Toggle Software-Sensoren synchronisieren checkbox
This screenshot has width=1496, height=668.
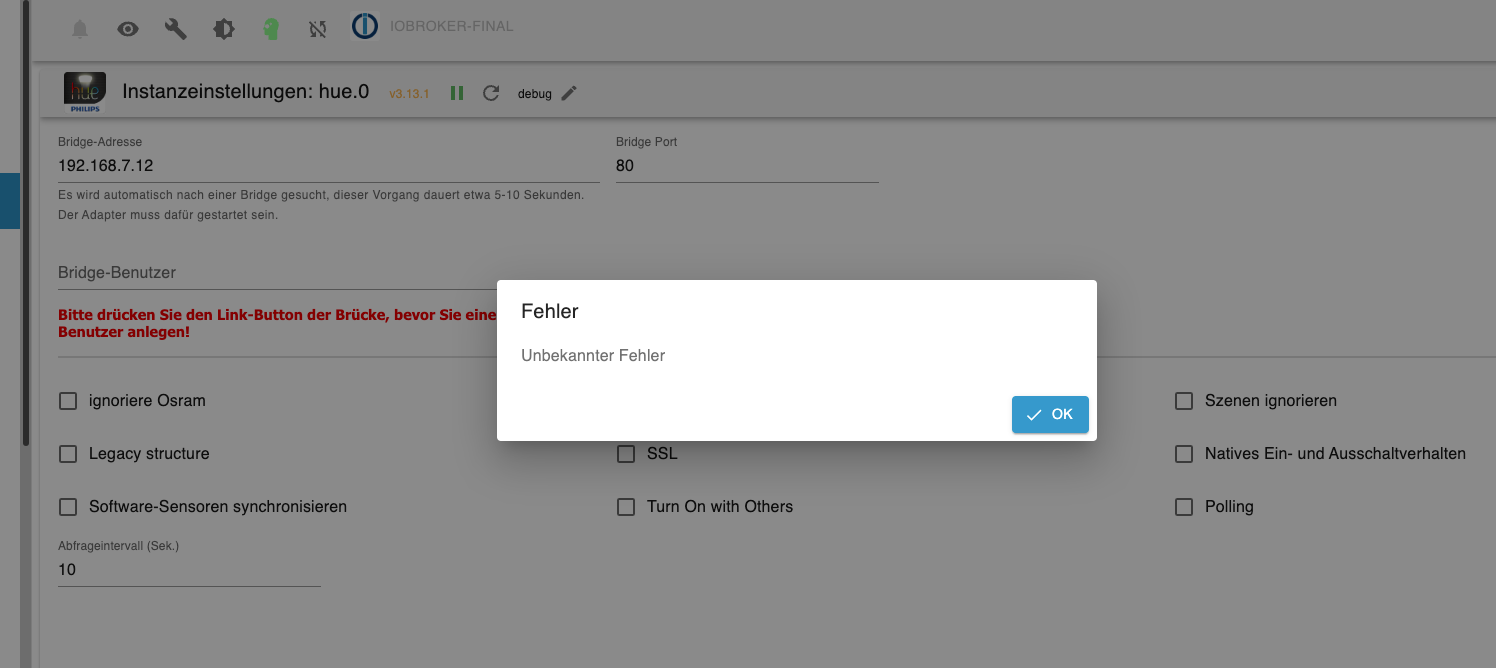tap(68, 507)
